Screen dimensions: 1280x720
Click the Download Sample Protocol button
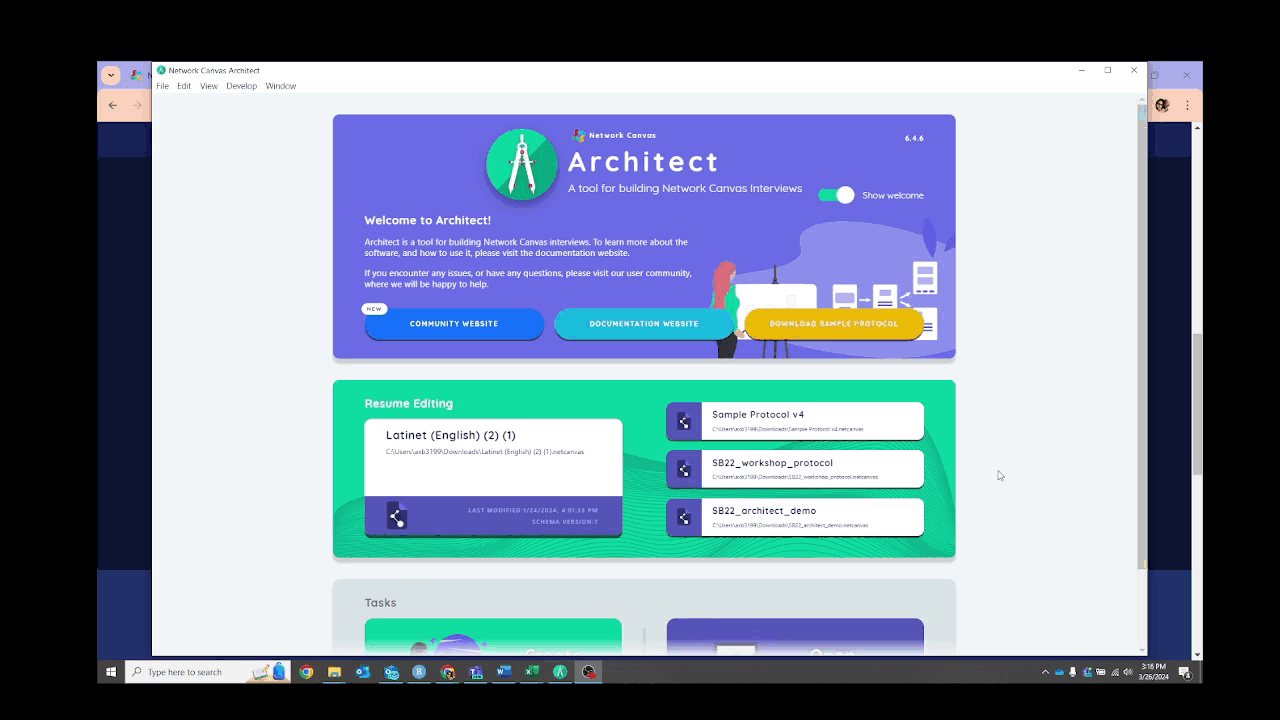[833, 324]
